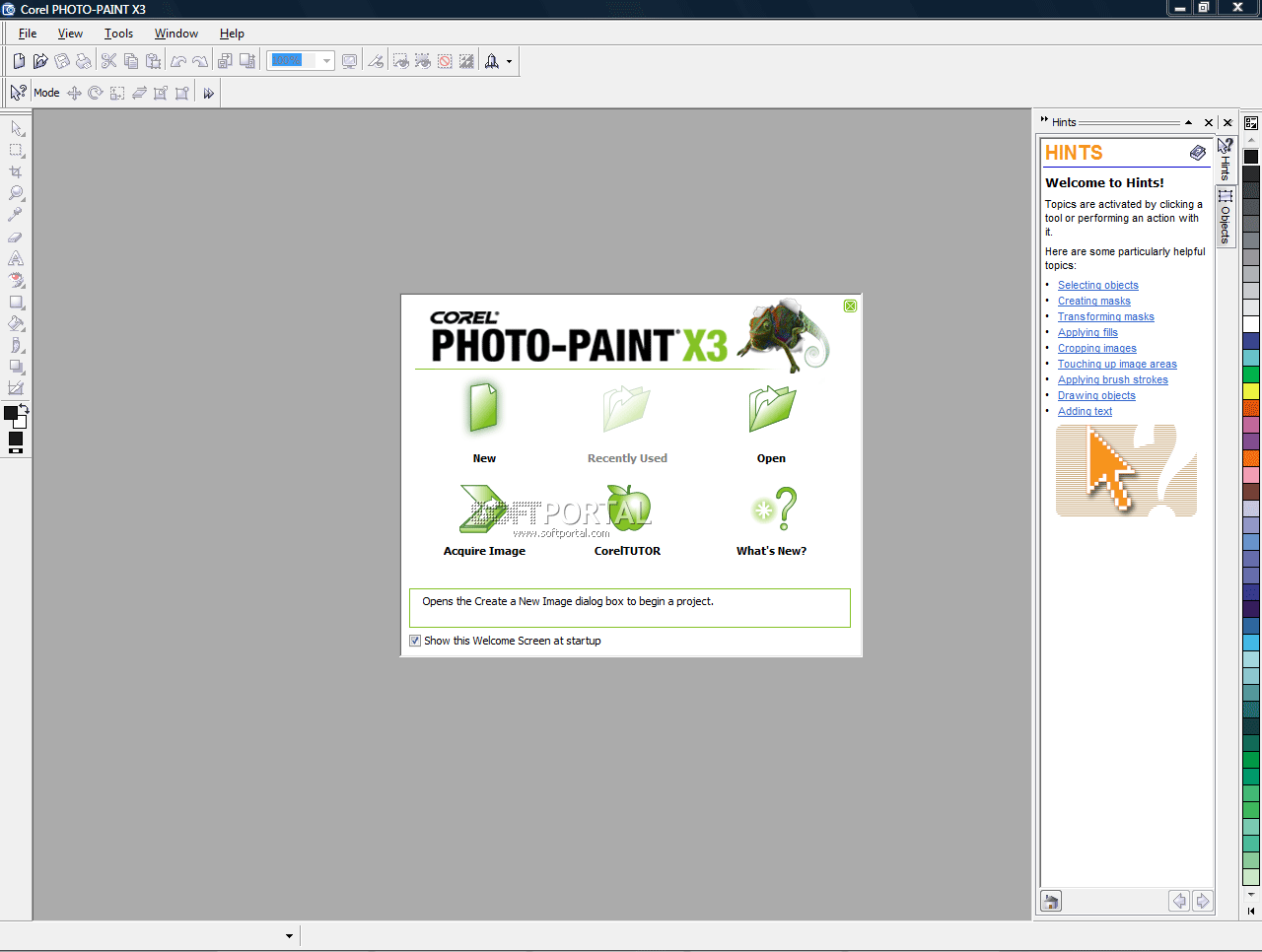Expand the status bar dropdown arrow
The image size is (1262, 952).
[x=289, y=936]
